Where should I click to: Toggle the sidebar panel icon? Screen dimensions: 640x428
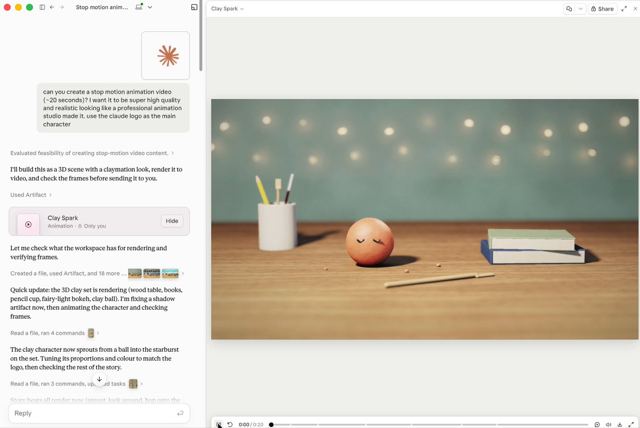(42, 7)
